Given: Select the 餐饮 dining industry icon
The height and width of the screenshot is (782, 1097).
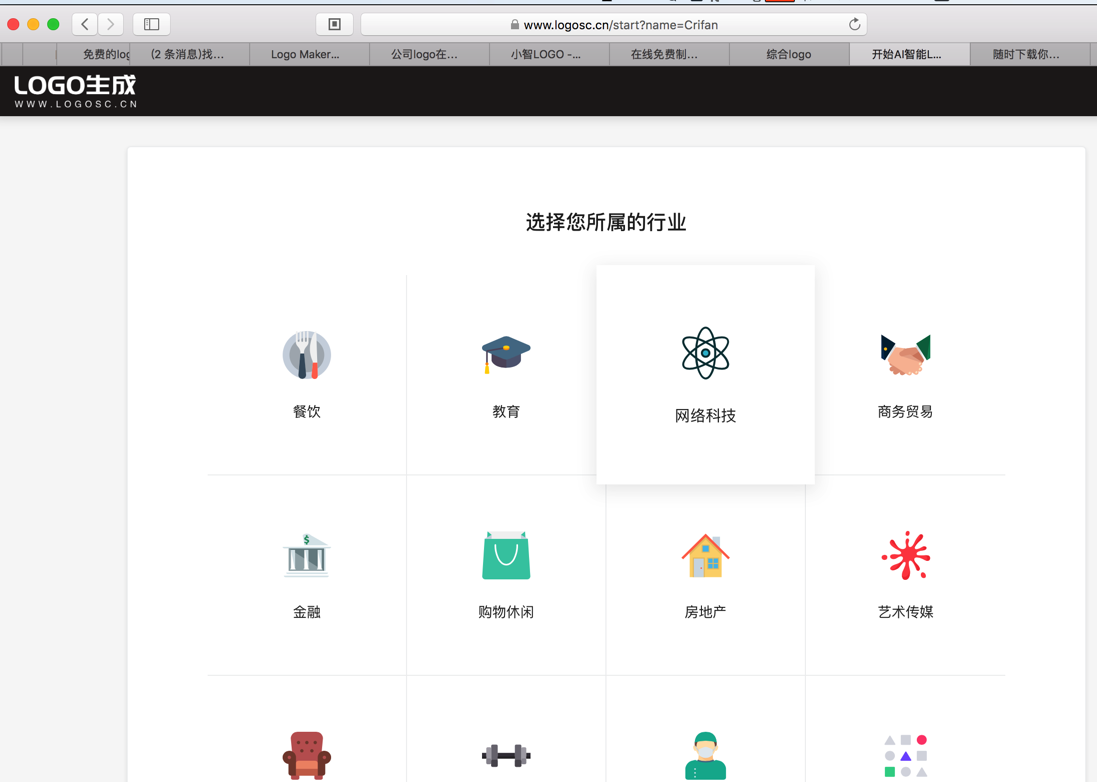Looking at the screenshot, I should (x=306, y=355).
